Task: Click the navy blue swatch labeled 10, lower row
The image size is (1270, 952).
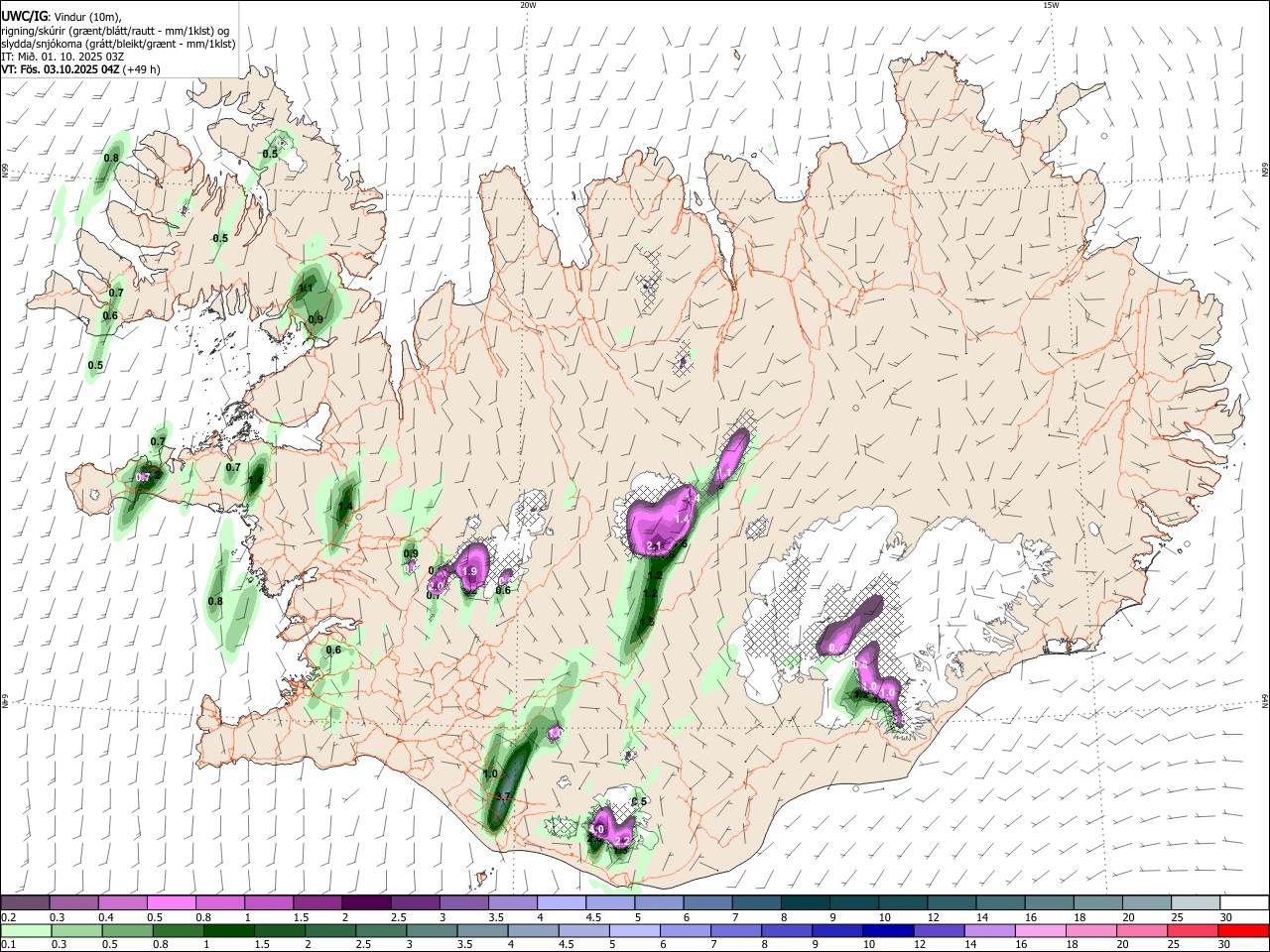Action: [886, 930]
